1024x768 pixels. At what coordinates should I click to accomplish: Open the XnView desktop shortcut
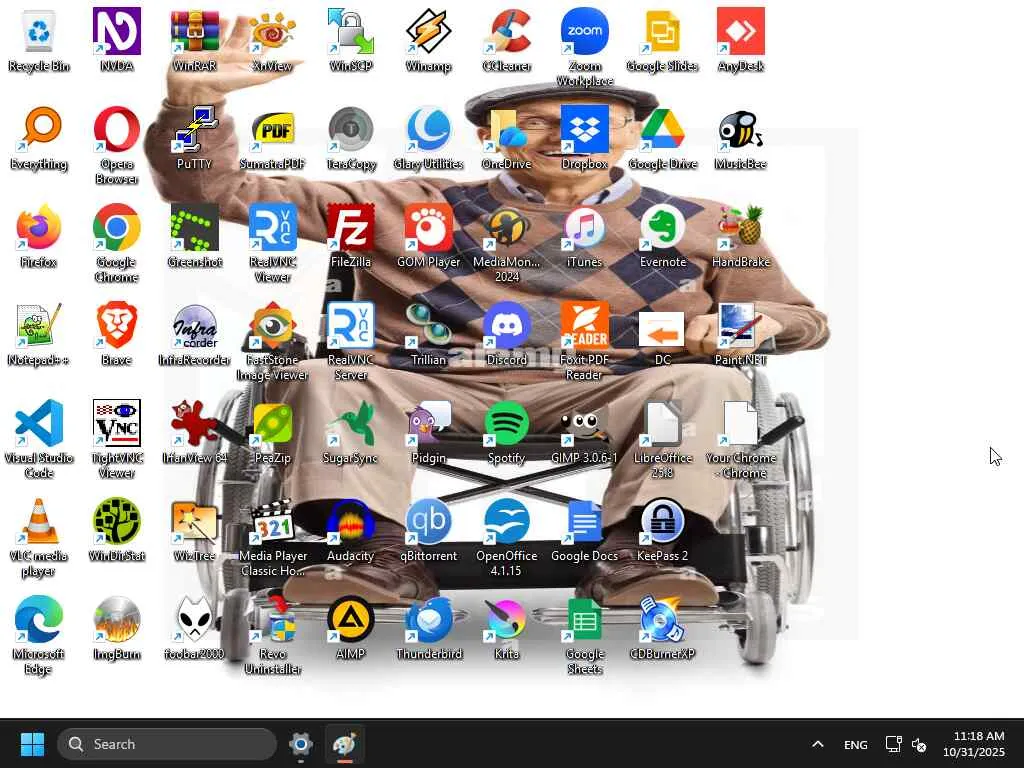(272, 40)
